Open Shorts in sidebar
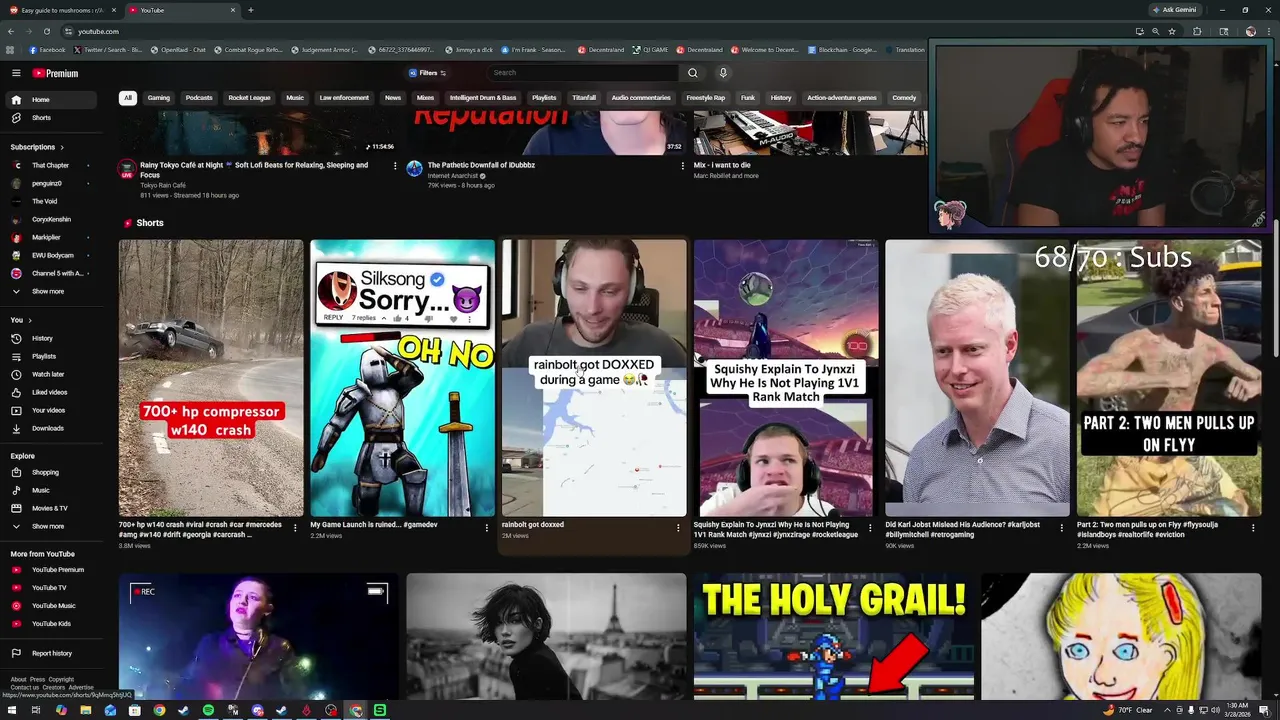The height and width of the screenshot is (720, 1280). (52, 118)
